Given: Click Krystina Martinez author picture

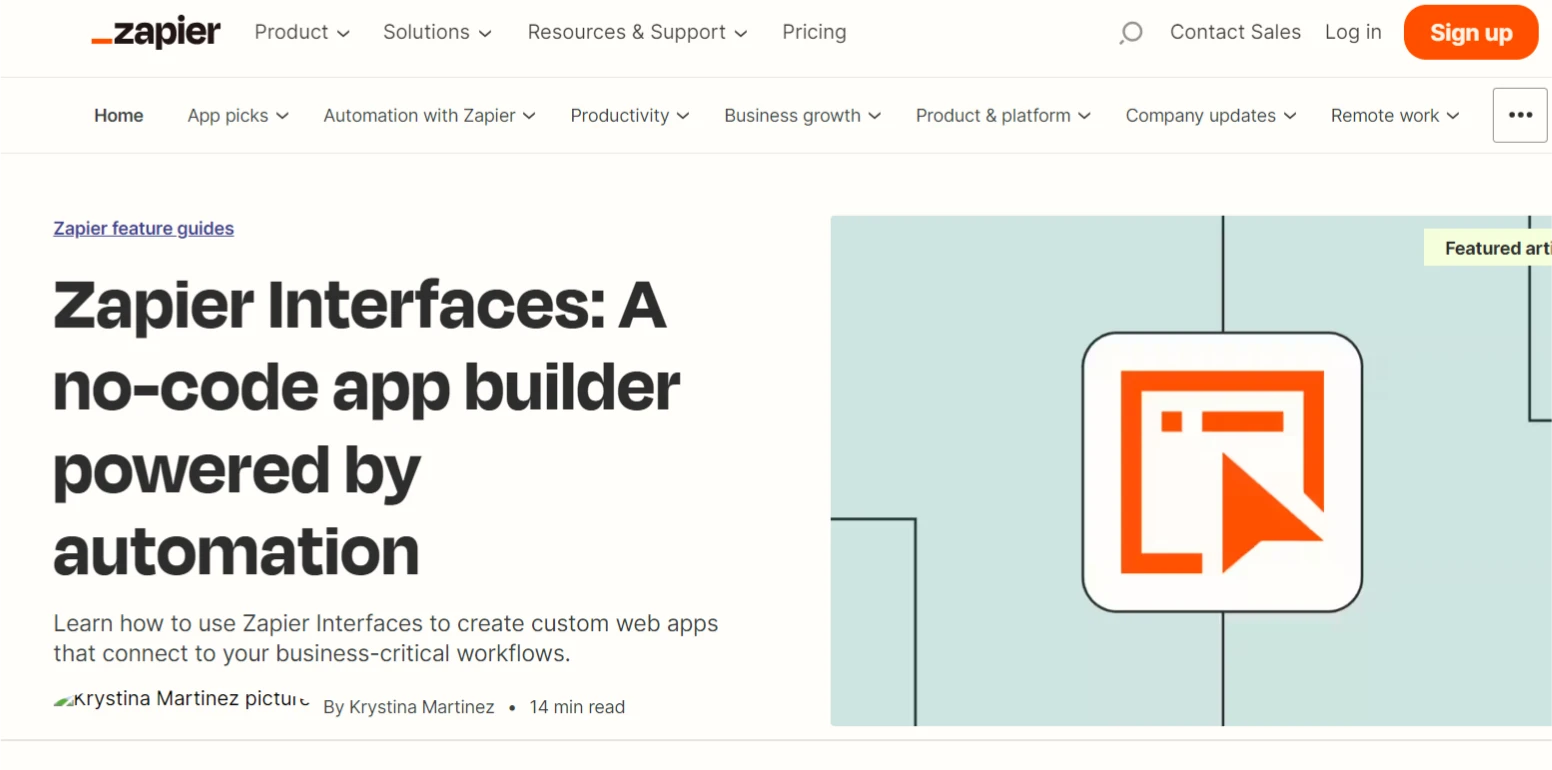Looking at the screenshot, I should click(181, 699).
